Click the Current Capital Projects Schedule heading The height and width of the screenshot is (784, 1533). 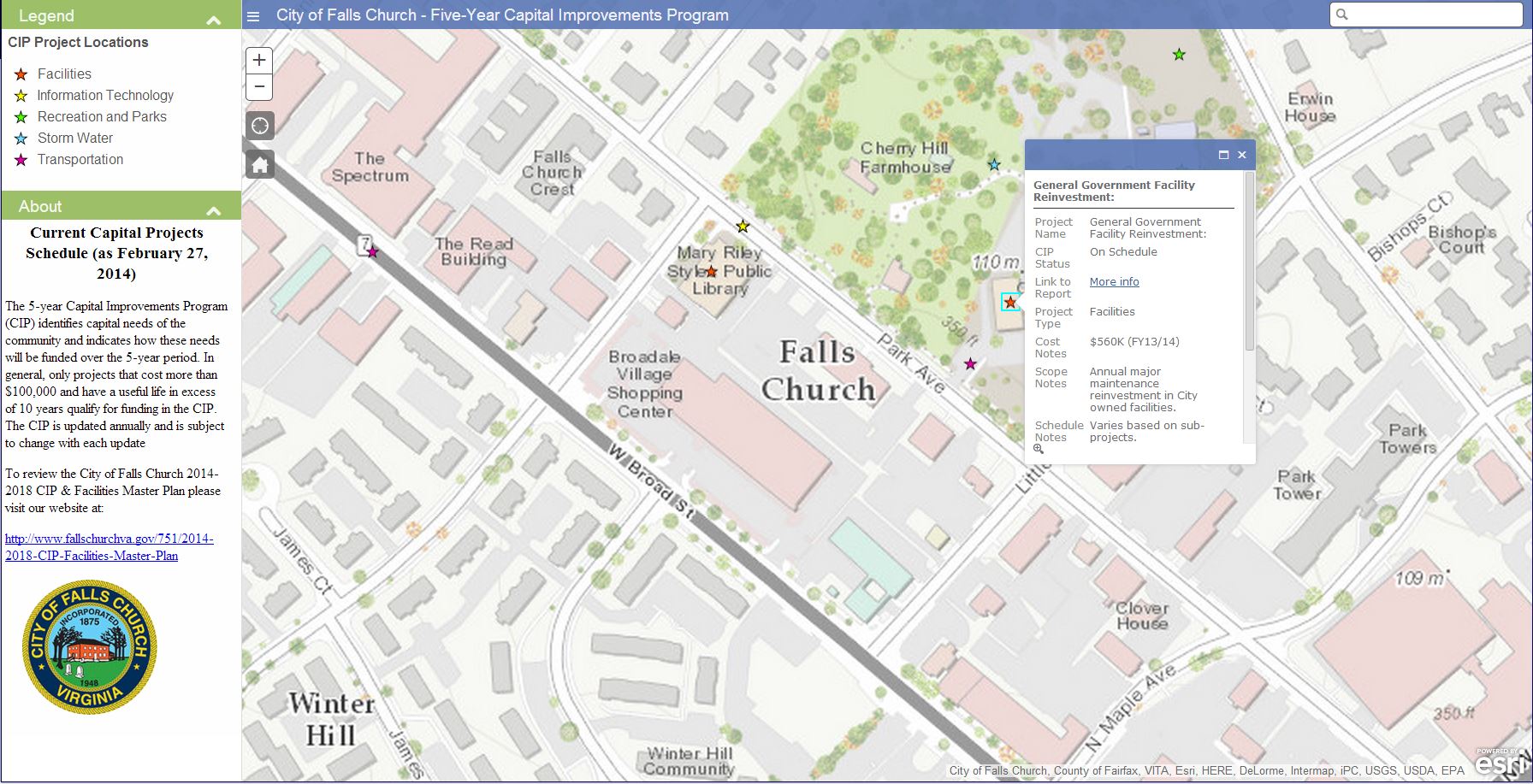pyautogui.click(x=116, y=253)
